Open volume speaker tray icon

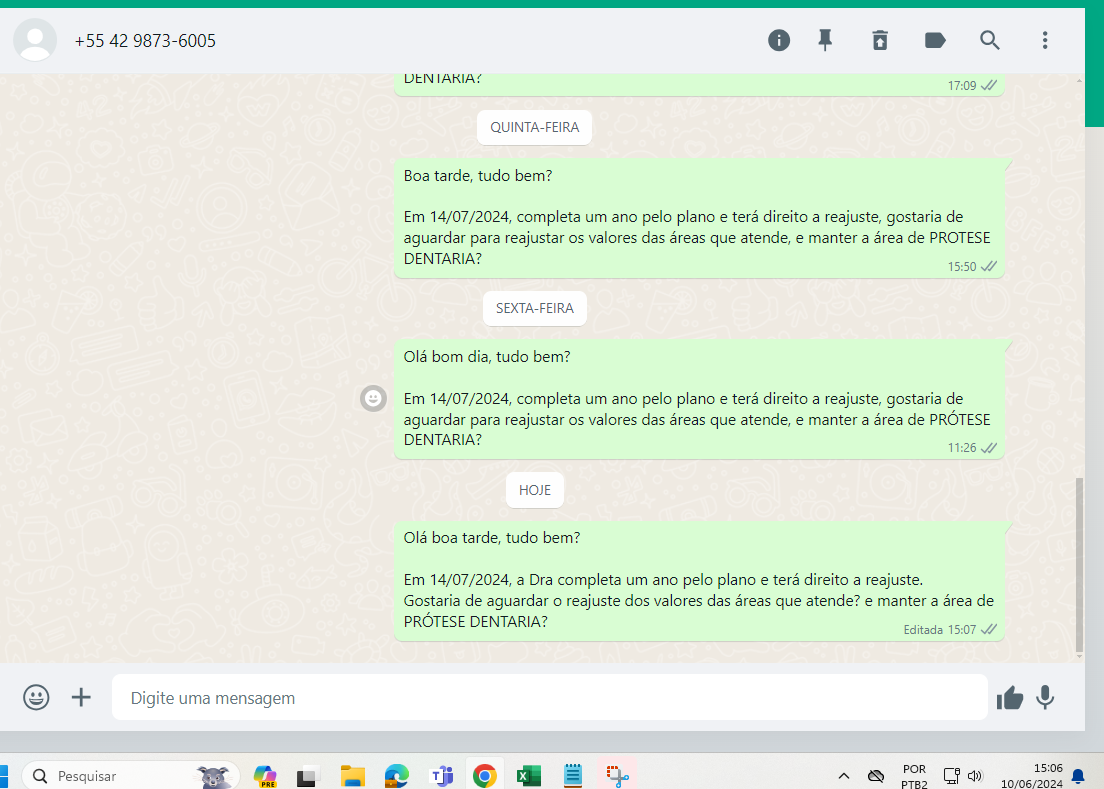[975, 776]
